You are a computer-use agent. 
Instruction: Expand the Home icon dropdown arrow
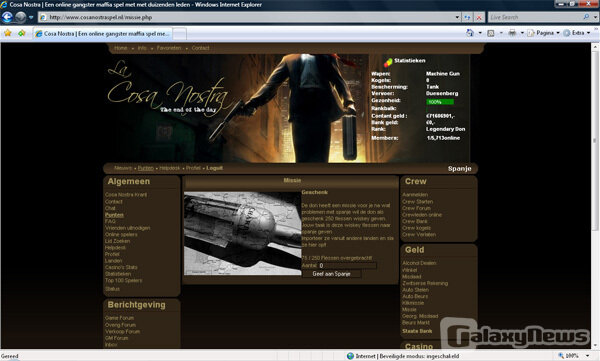480,33
